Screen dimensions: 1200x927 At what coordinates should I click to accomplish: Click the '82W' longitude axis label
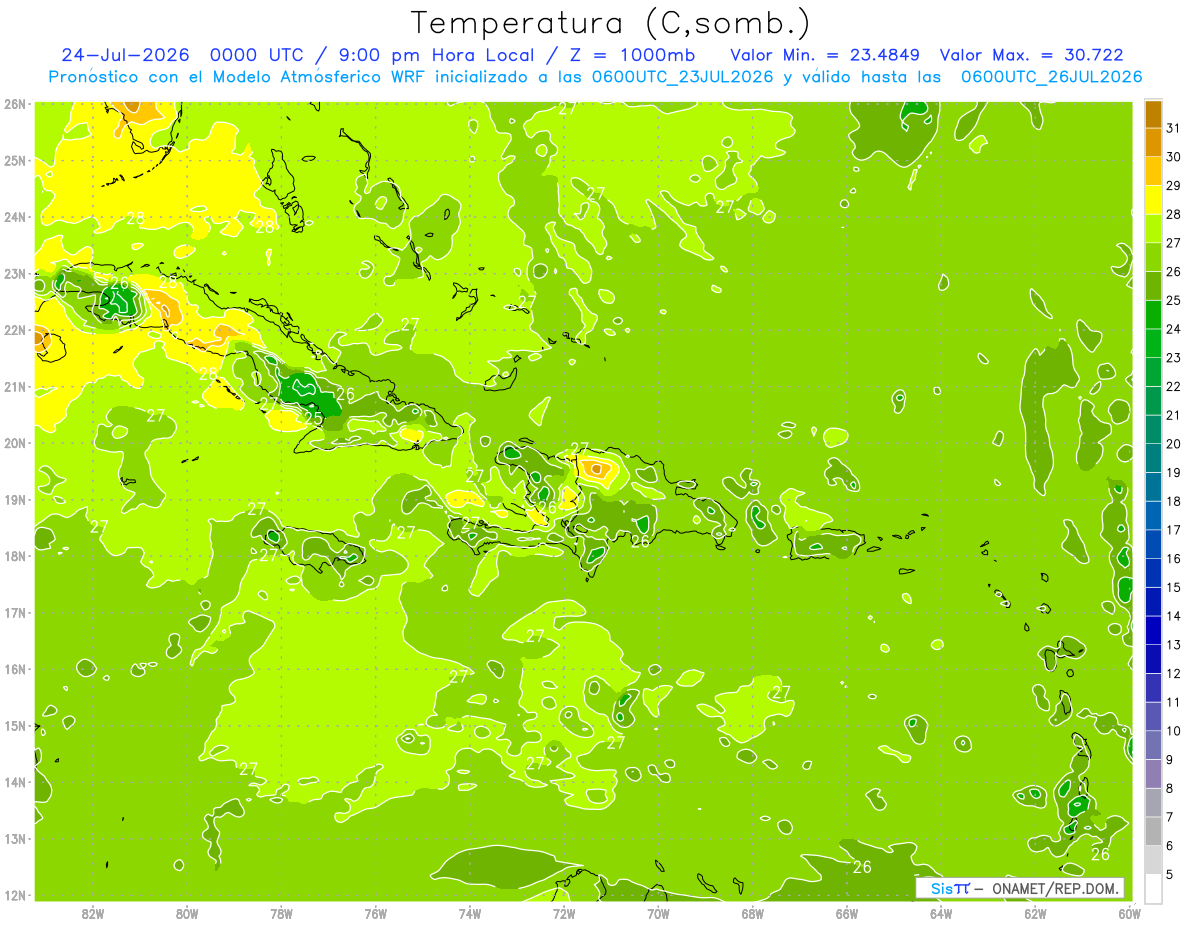pyautogui.click(x=93, y=913)
